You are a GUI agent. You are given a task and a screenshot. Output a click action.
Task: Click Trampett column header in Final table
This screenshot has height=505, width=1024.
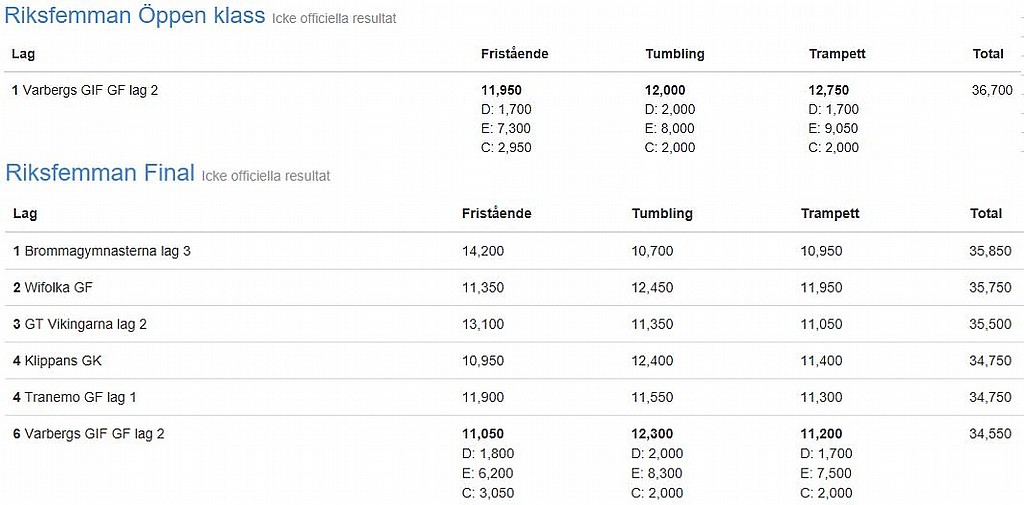830,214
